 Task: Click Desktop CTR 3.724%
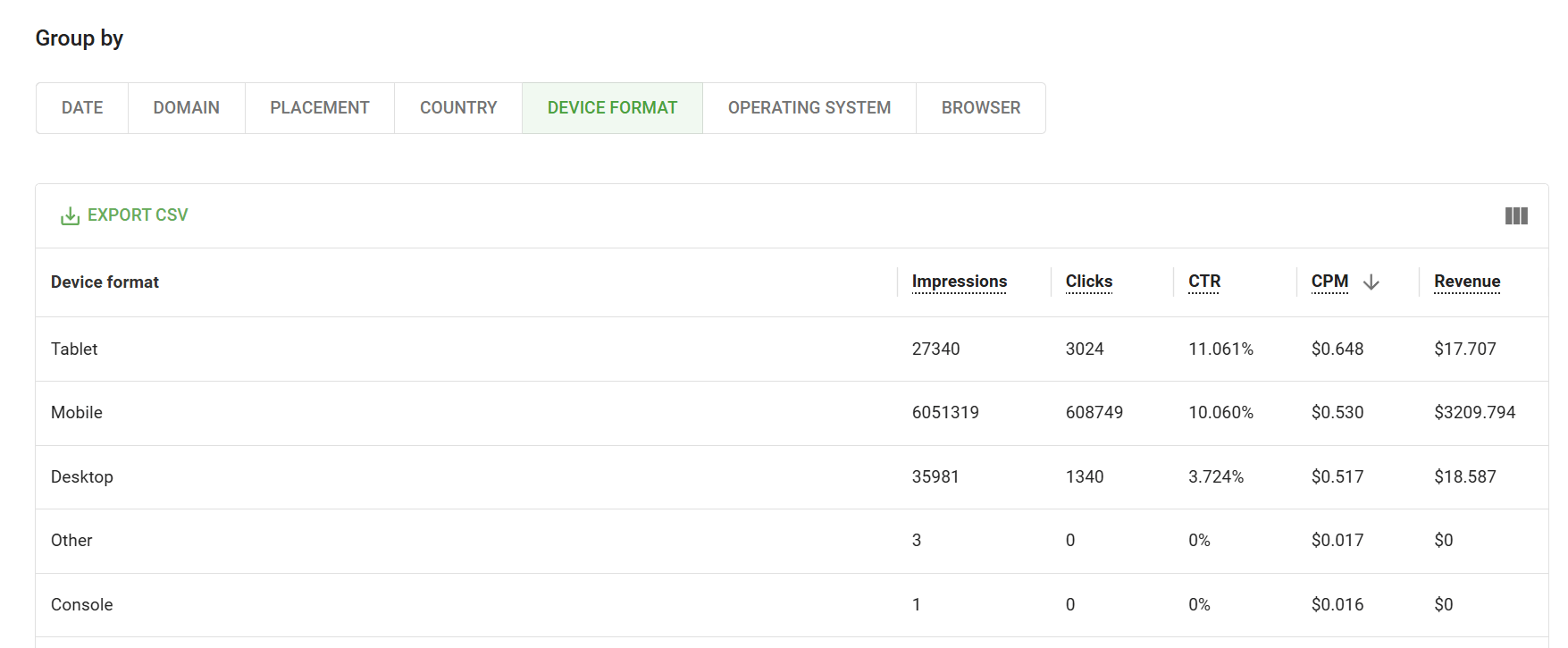tap(1216, 477)
